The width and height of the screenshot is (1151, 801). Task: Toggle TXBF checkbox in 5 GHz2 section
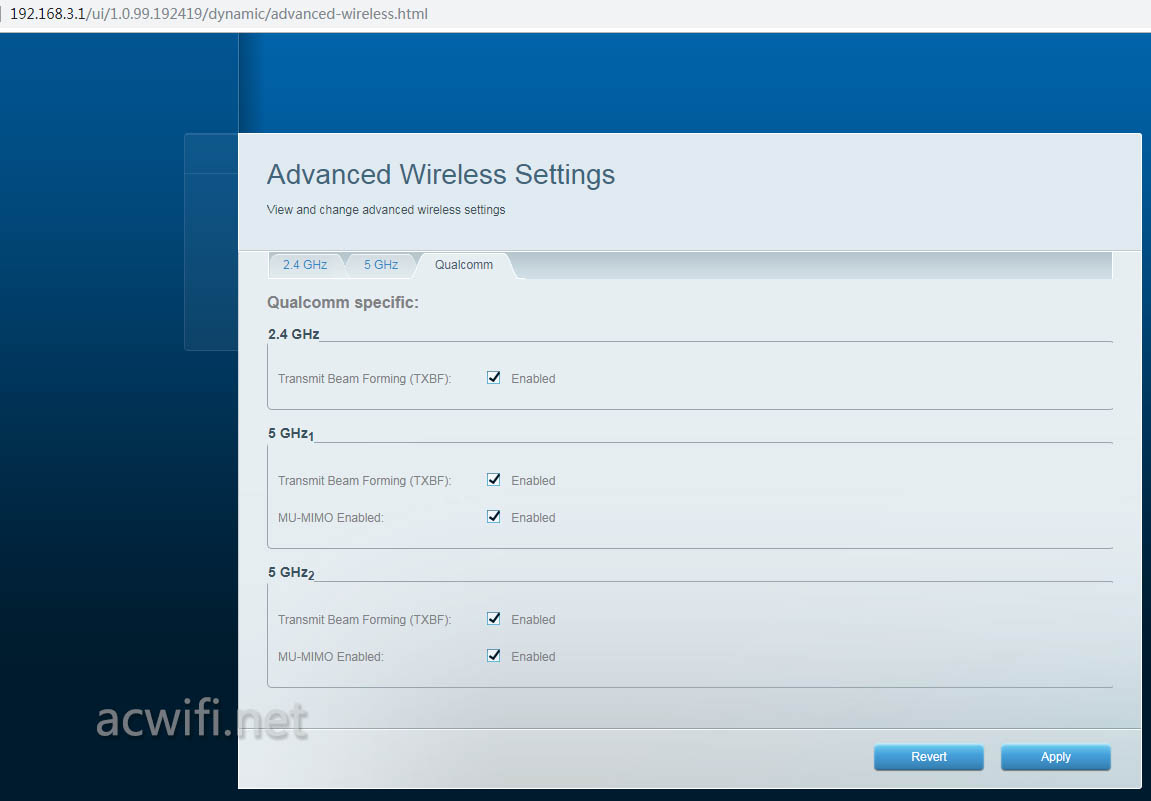(x=493, y=619)
